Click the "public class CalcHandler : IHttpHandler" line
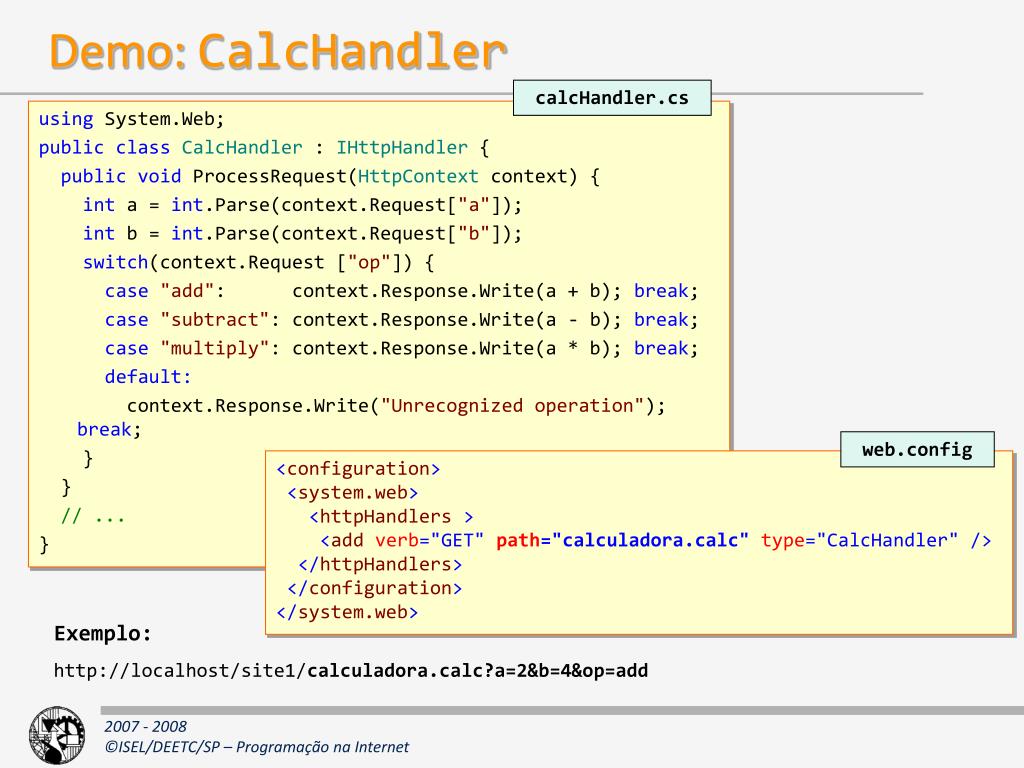1024x768 pixels. 263,148
